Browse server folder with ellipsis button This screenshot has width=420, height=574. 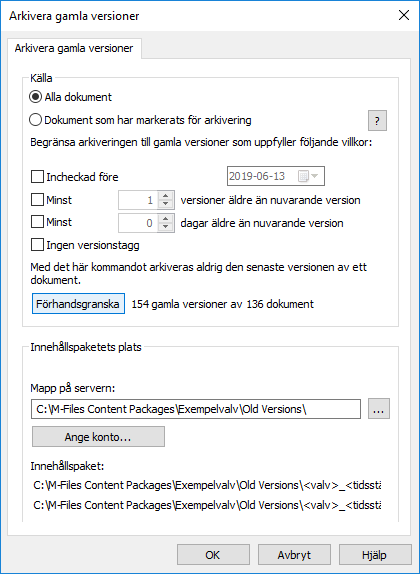point(379,409)
